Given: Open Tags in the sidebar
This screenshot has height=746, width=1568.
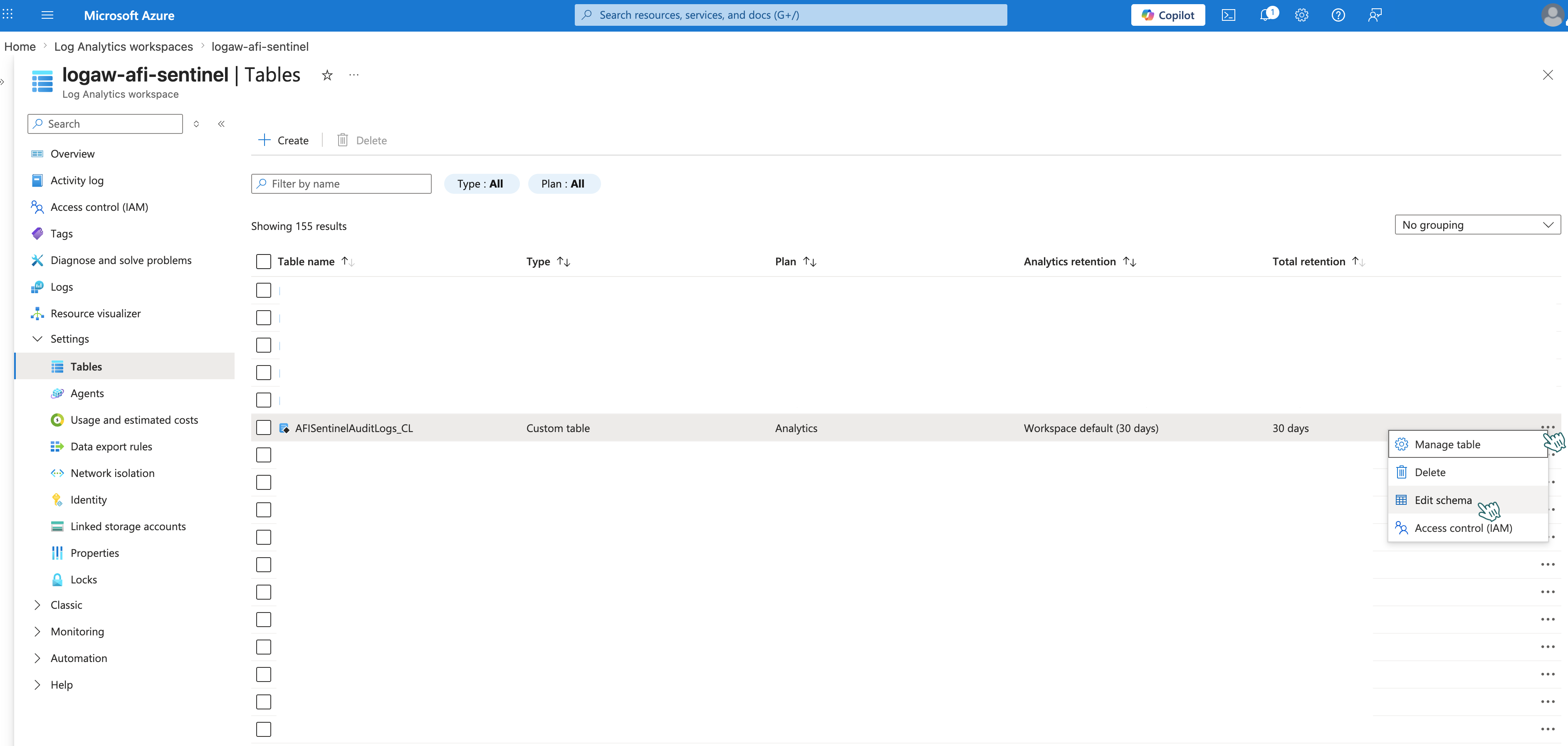Looking at the screenshot, I should coord(62,234).
